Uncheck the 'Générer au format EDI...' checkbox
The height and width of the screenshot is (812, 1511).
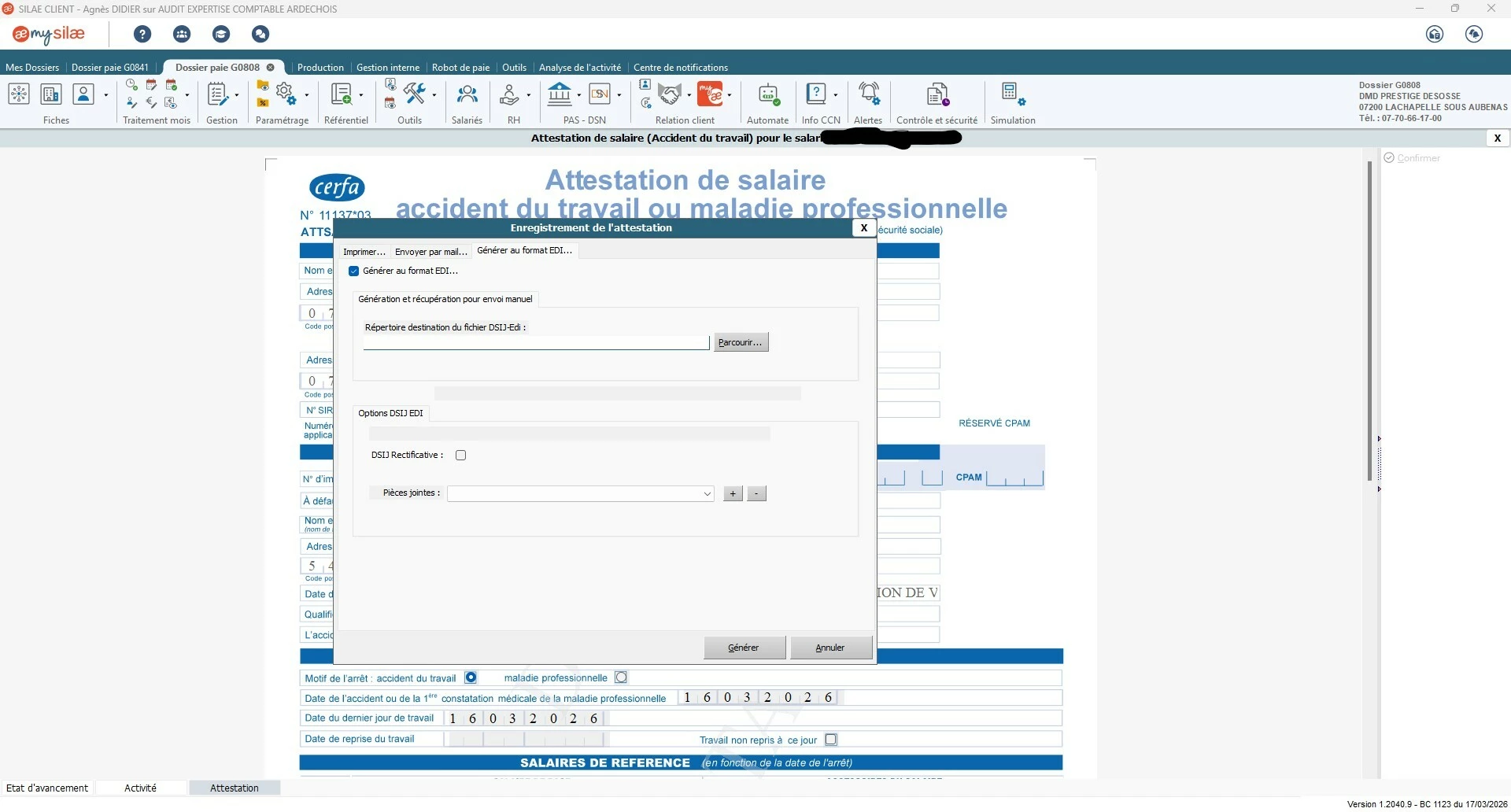click(x=354, y=271)
